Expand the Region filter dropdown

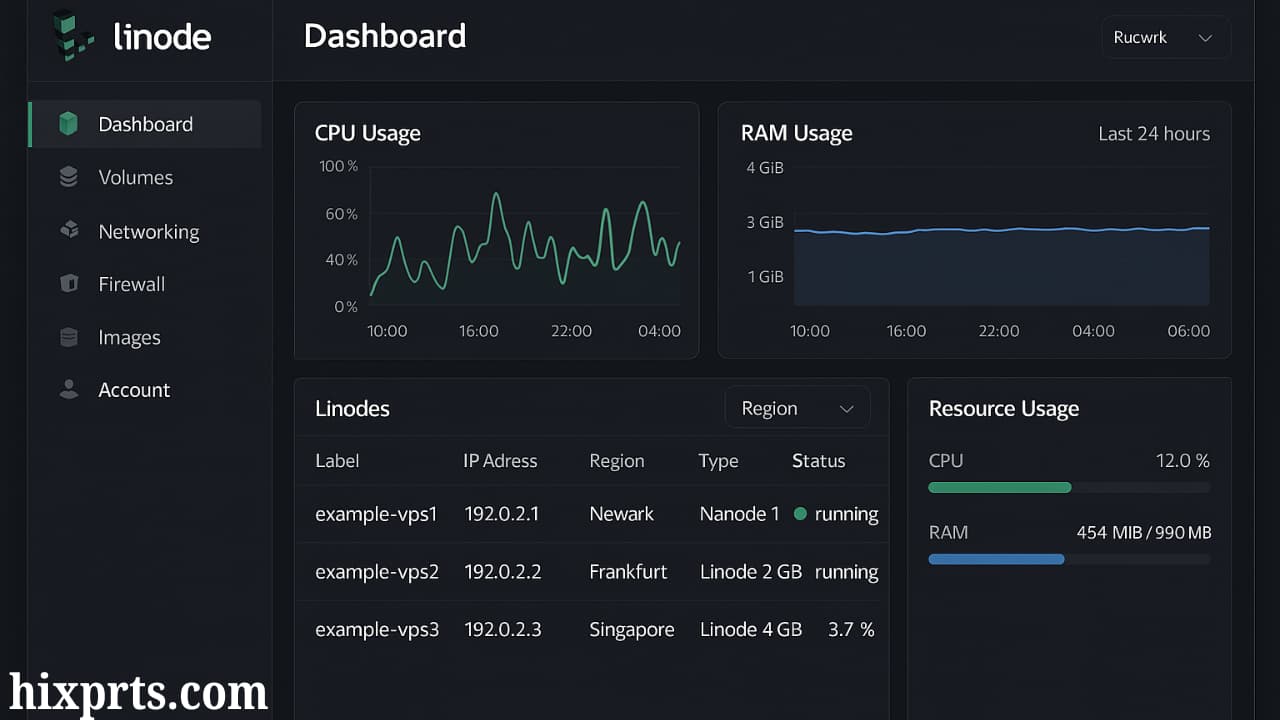[797, 408]
